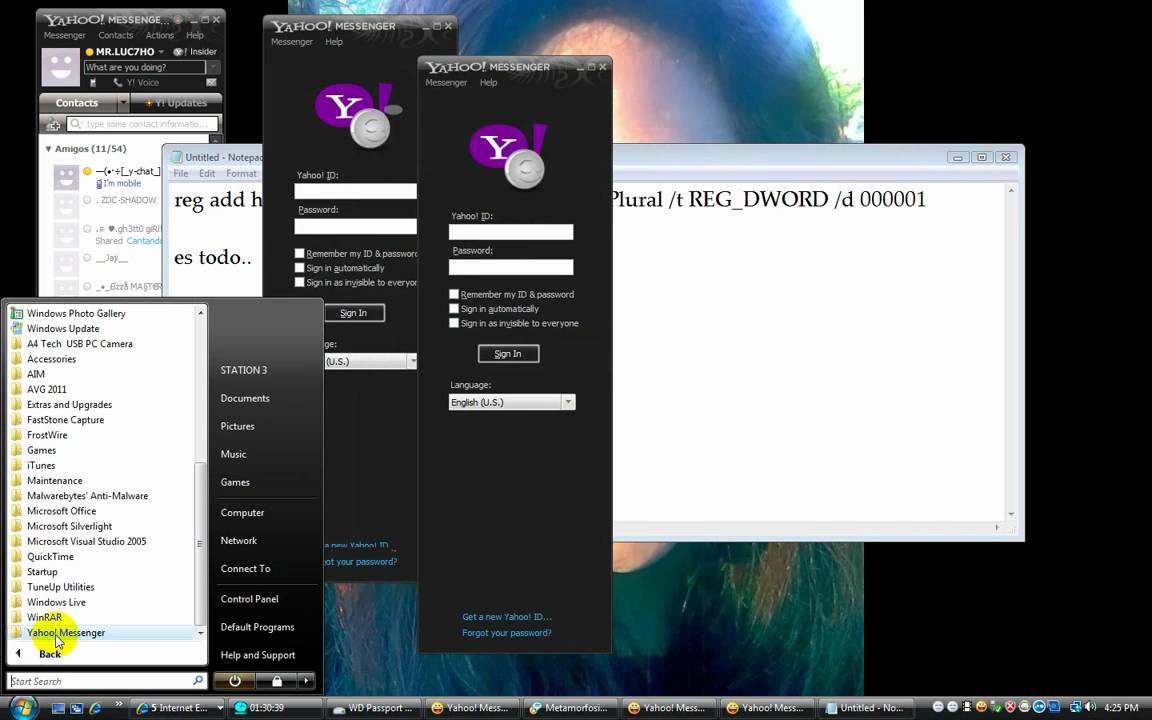This screenshot has height=720, width=1152.
Task: Open the 5 Internet Explorer taskbar group
Action: [x=179, y=708]
